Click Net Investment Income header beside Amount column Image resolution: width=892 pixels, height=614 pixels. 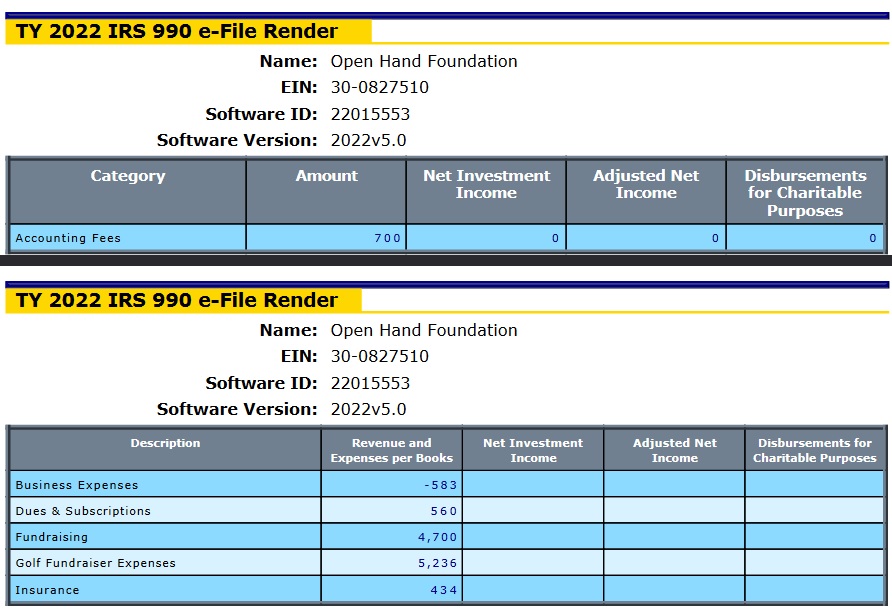point(486,192)
